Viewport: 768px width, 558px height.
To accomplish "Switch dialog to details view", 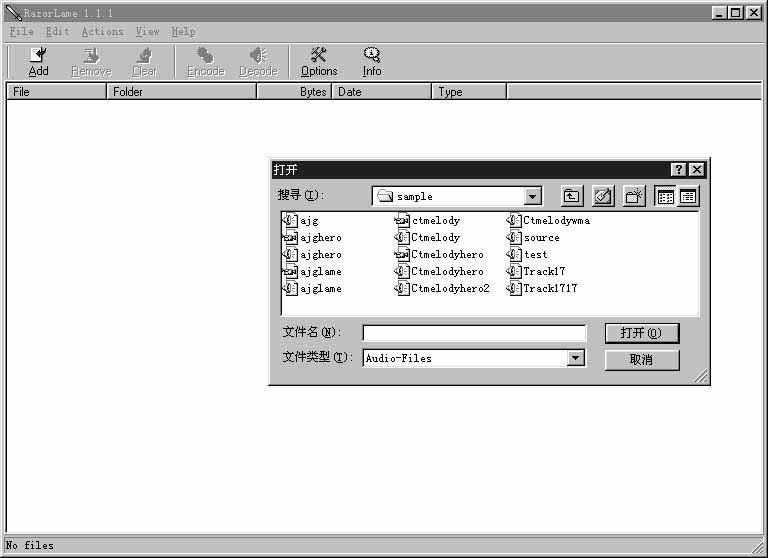I will [x=688, y=196].
